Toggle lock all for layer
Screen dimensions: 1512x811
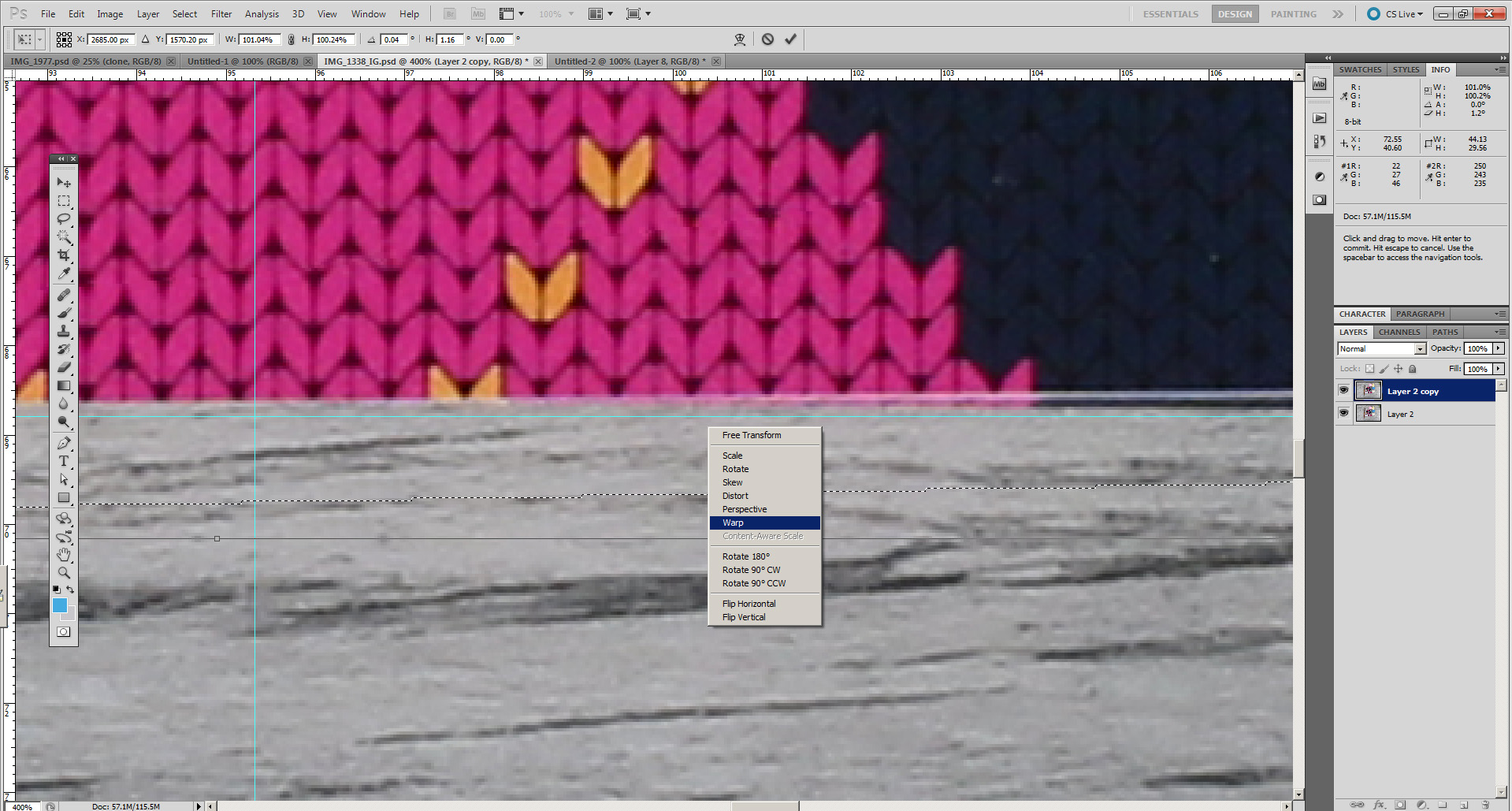coord(1412,369)
